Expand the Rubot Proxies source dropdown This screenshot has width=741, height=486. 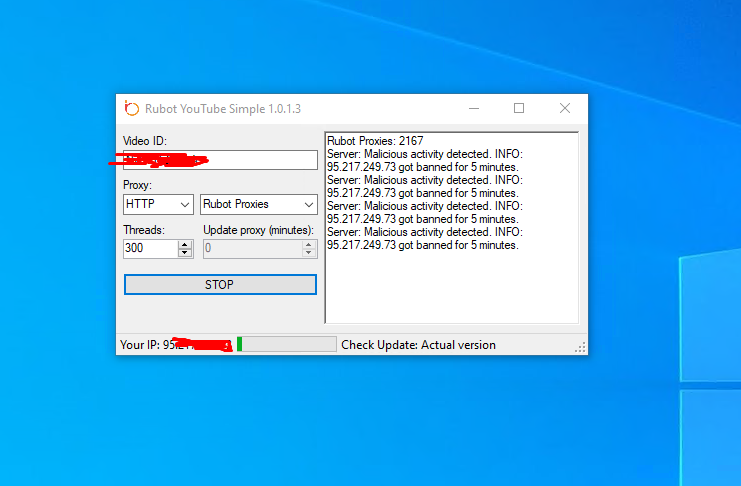tap(258, 204)
